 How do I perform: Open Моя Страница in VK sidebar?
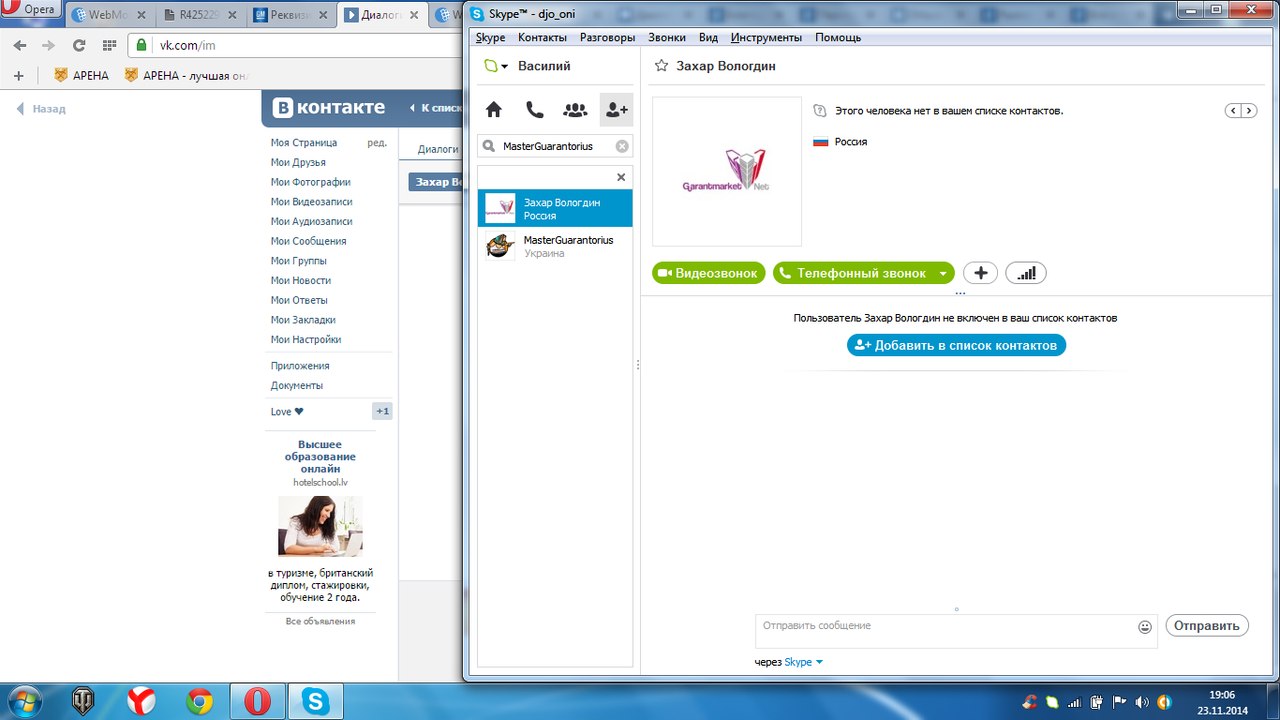click(304, 143)
